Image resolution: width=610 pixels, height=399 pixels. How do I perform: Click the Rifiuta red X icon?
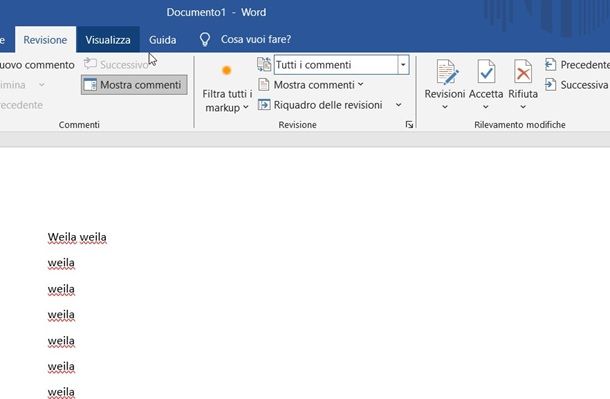click(x=523, y=72)
